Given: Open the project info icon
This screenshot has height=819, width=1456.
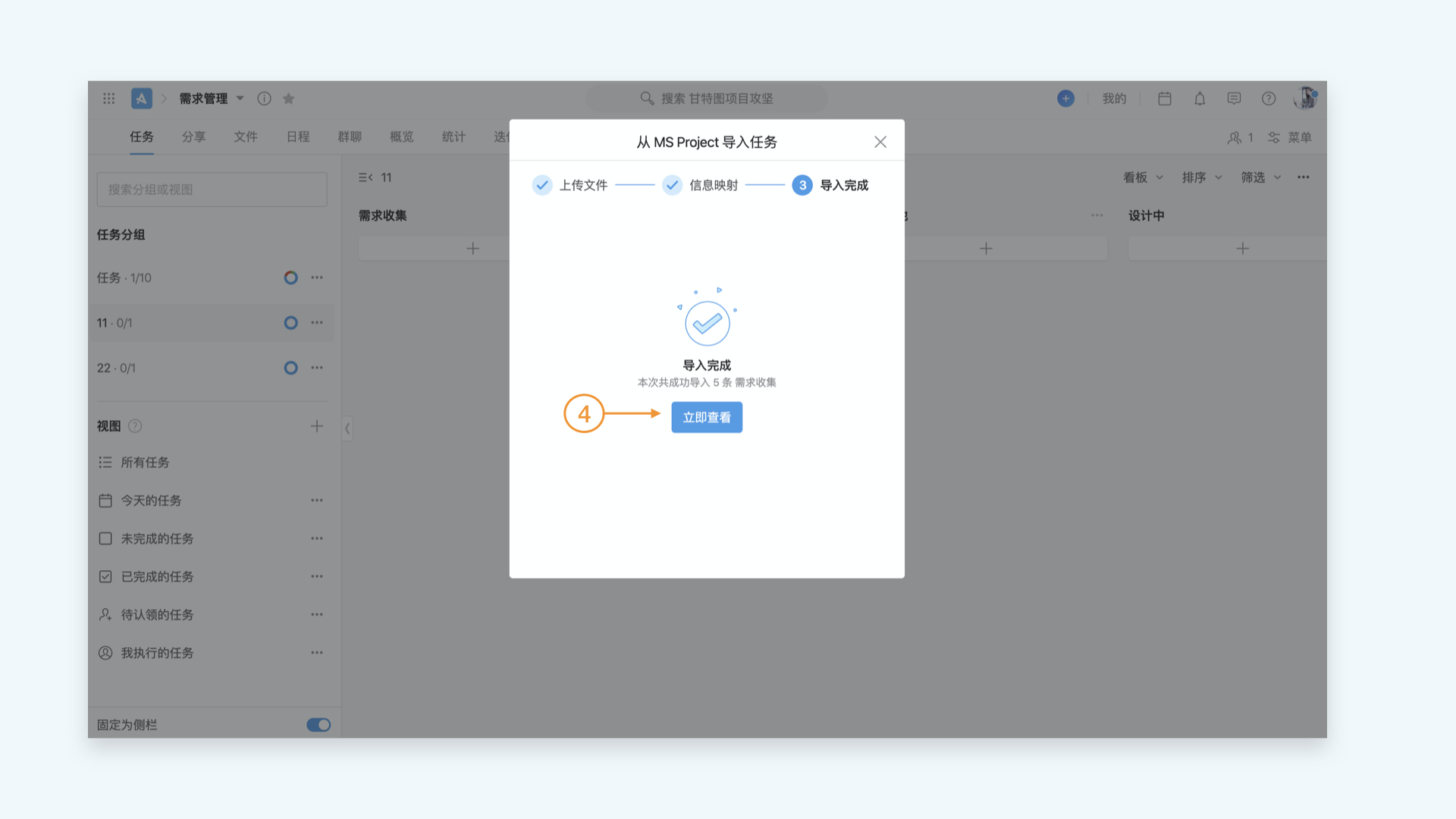Looking at the screenshot, I should tap(264, 99).
